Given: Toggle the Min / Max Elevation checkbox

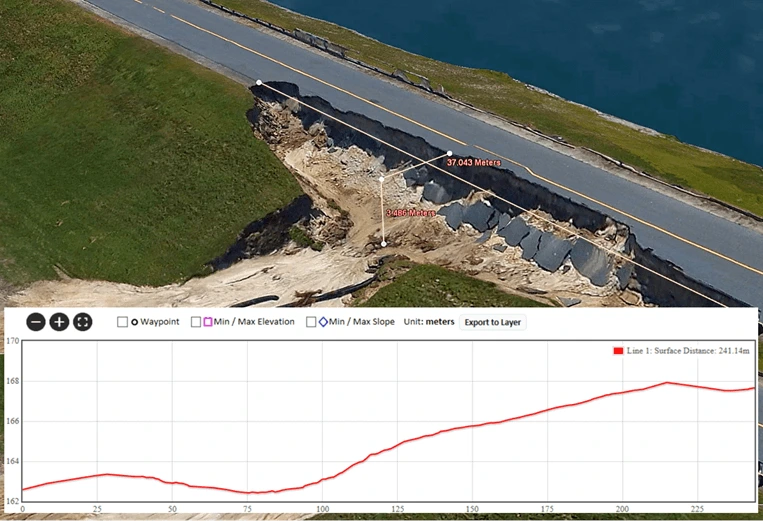Looking at the screenshot, I should point(196,322).
